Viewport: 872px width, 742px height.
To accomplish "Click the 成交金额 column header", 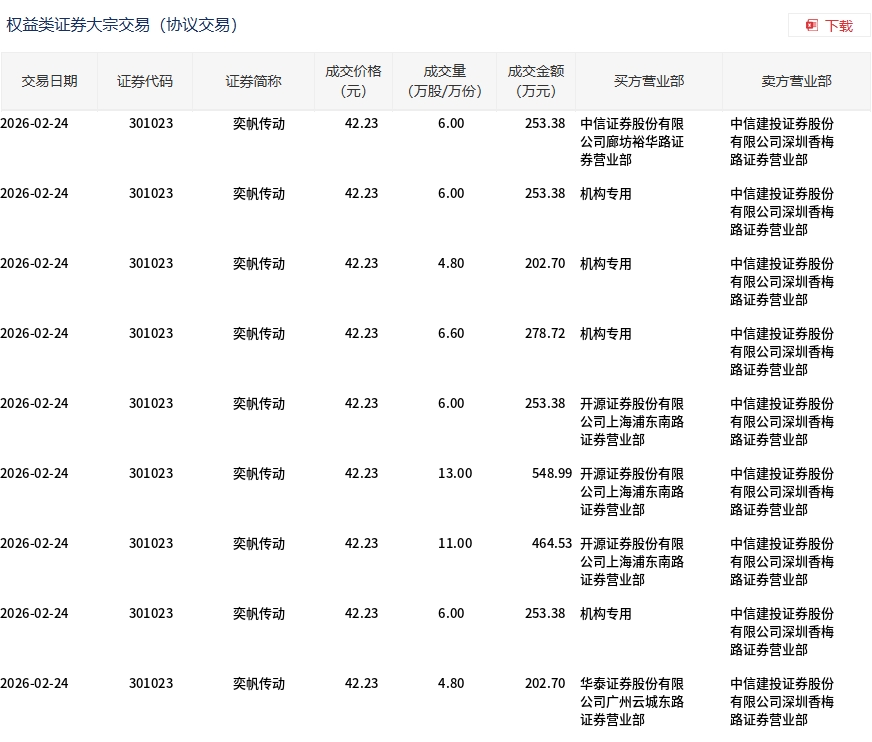I will [x=535, y=81].
